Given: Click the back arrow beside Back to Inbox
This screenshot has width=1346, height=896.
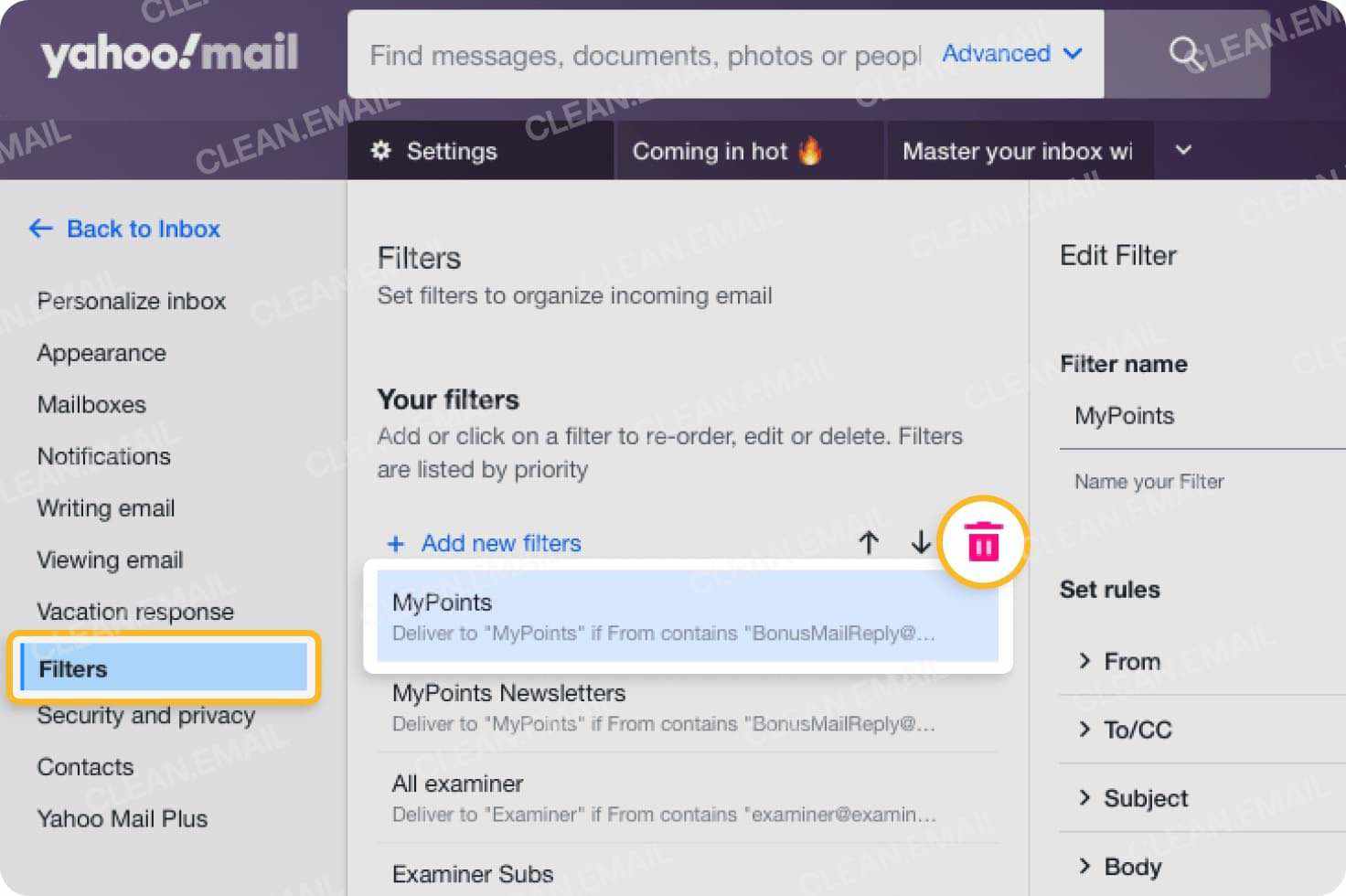Looking at the screenshot, I should [x=40, y=229].
